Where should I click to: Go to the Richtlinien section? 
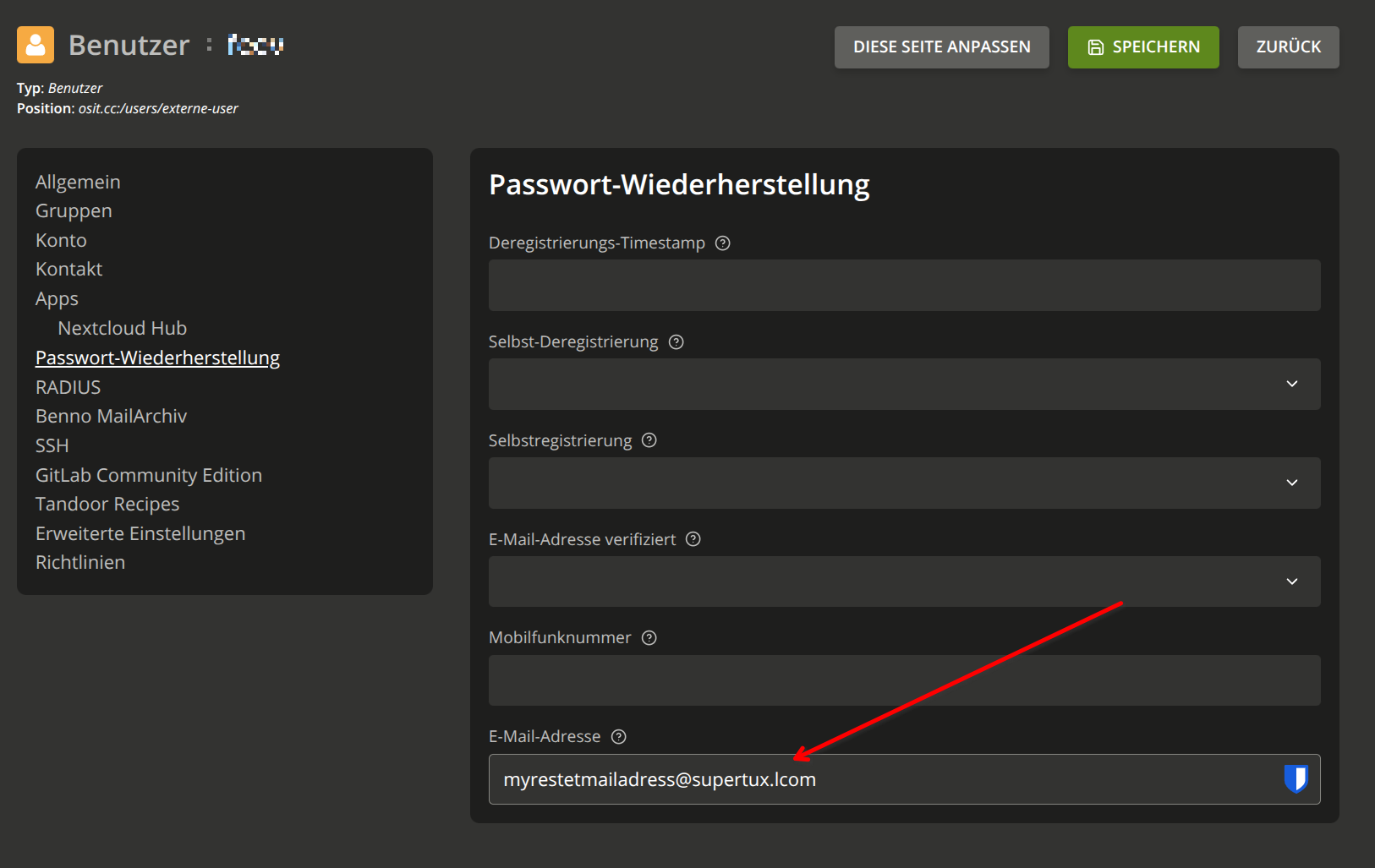80,563
